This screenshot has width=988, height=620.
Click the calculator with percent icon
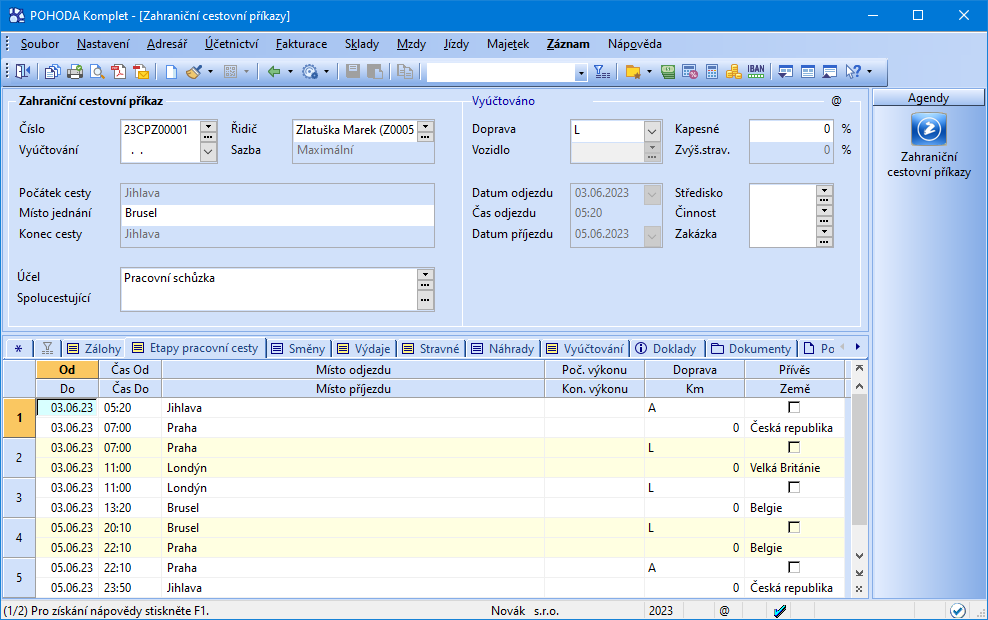[x=690, y=71]
